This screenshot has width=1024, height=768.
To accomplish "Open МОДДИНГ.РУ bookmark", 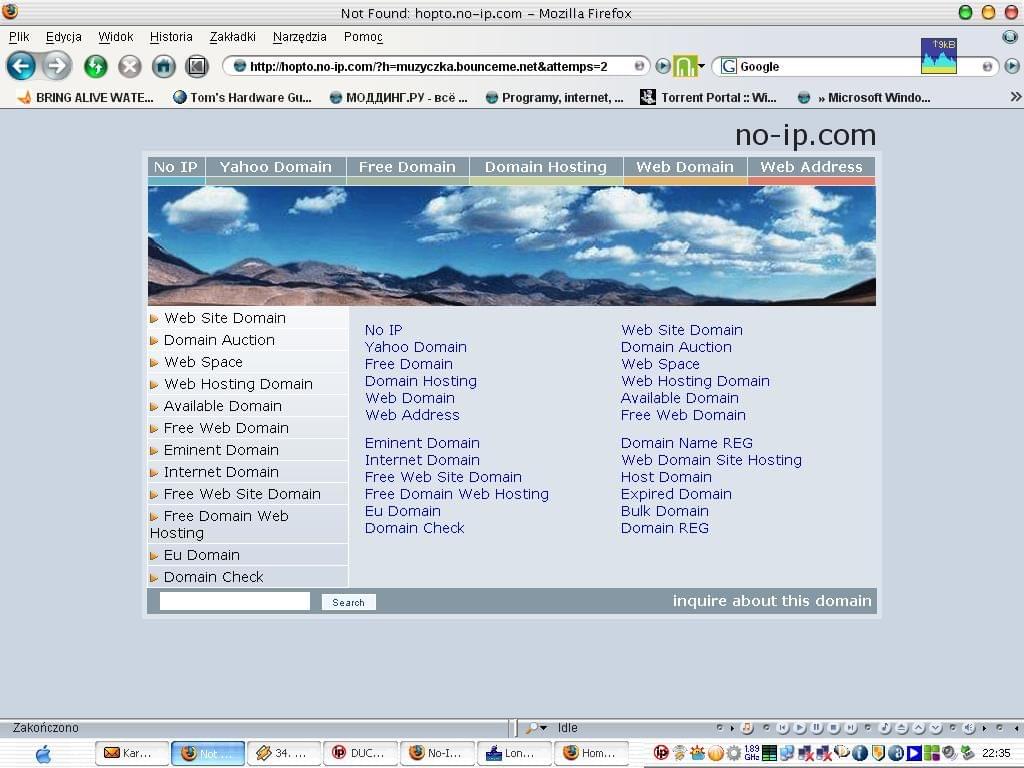I will [398, 97].
